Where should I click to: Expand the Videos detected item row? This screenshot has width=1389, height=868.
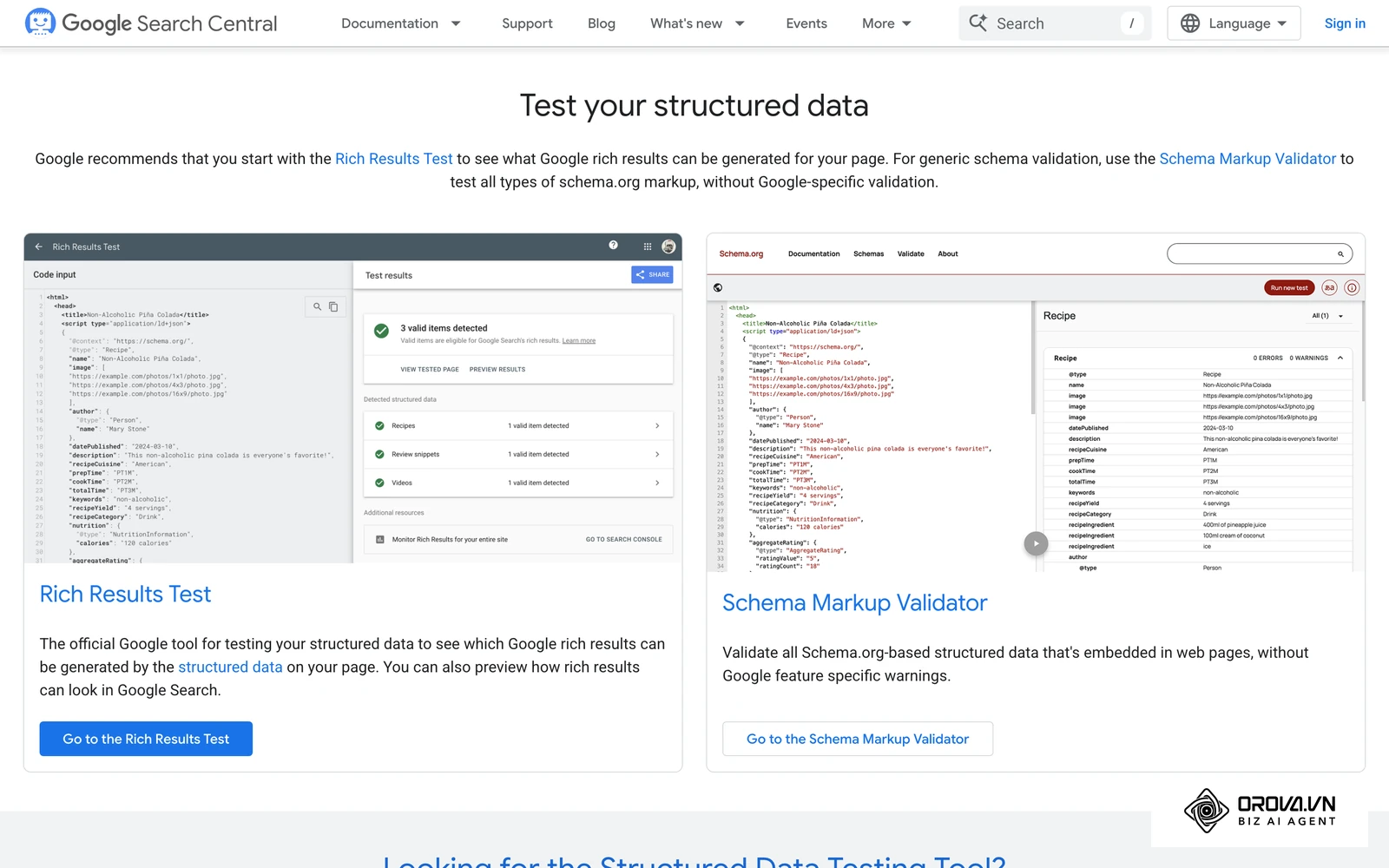[518, 483]
